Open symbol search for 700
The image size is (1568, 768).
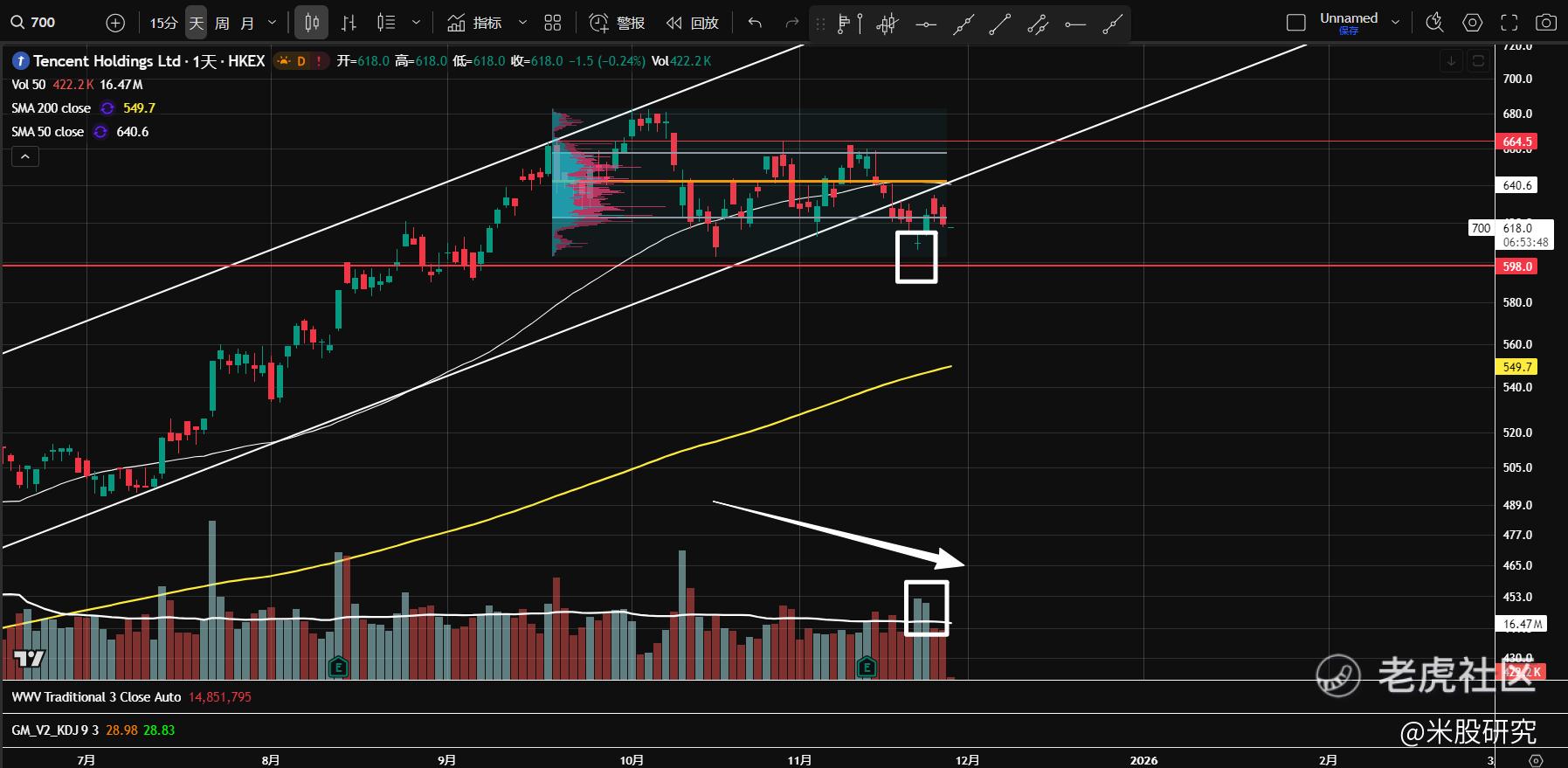[32, 23]
